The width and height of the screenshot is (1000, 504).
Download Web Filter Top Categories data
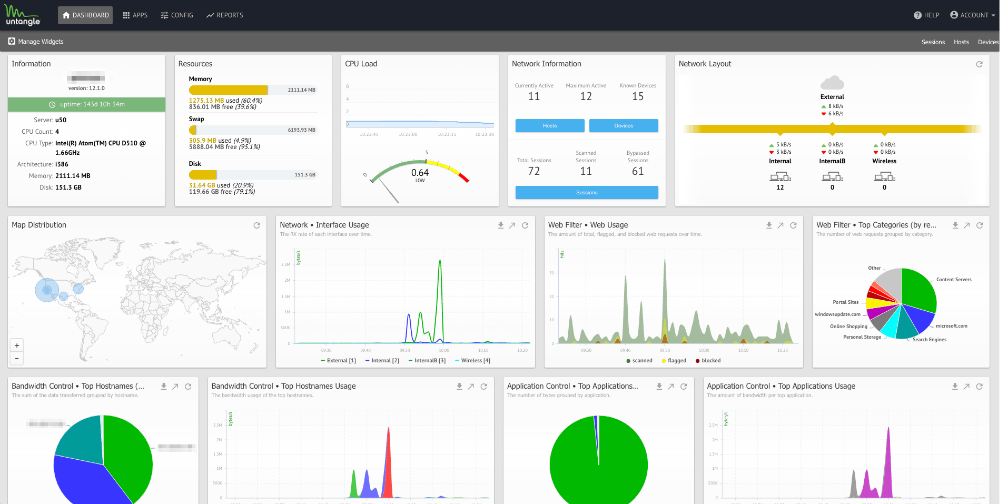coord(955,225)
